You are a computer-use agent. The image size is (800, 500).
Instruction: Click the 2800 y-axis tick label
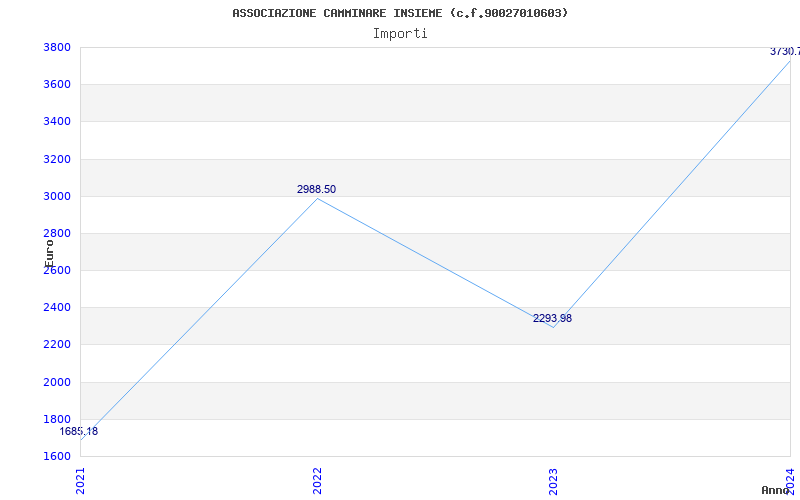click(57, 233)
